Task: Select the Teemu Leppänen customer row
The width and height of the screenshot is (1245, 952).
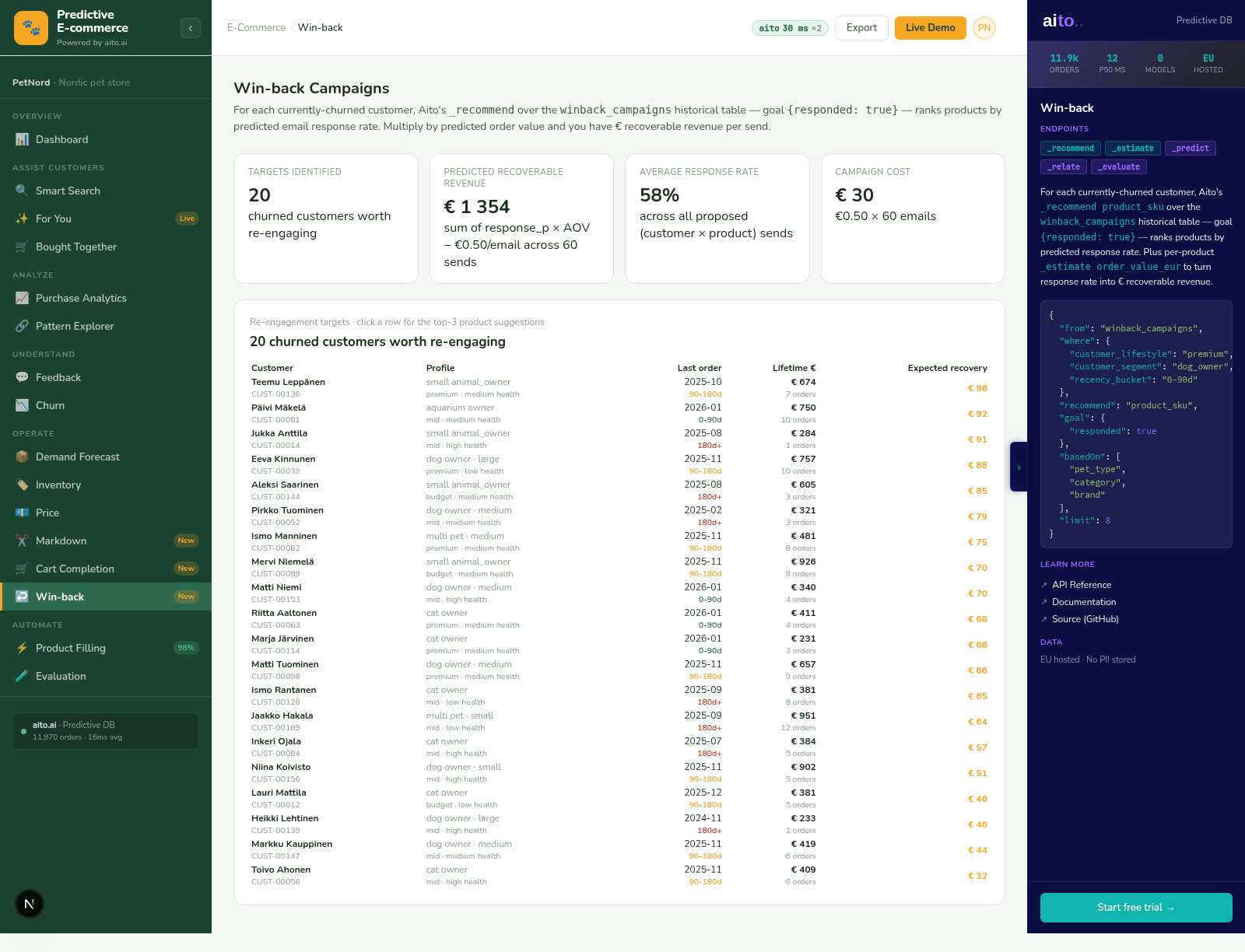Action: (x=619, y=387)
